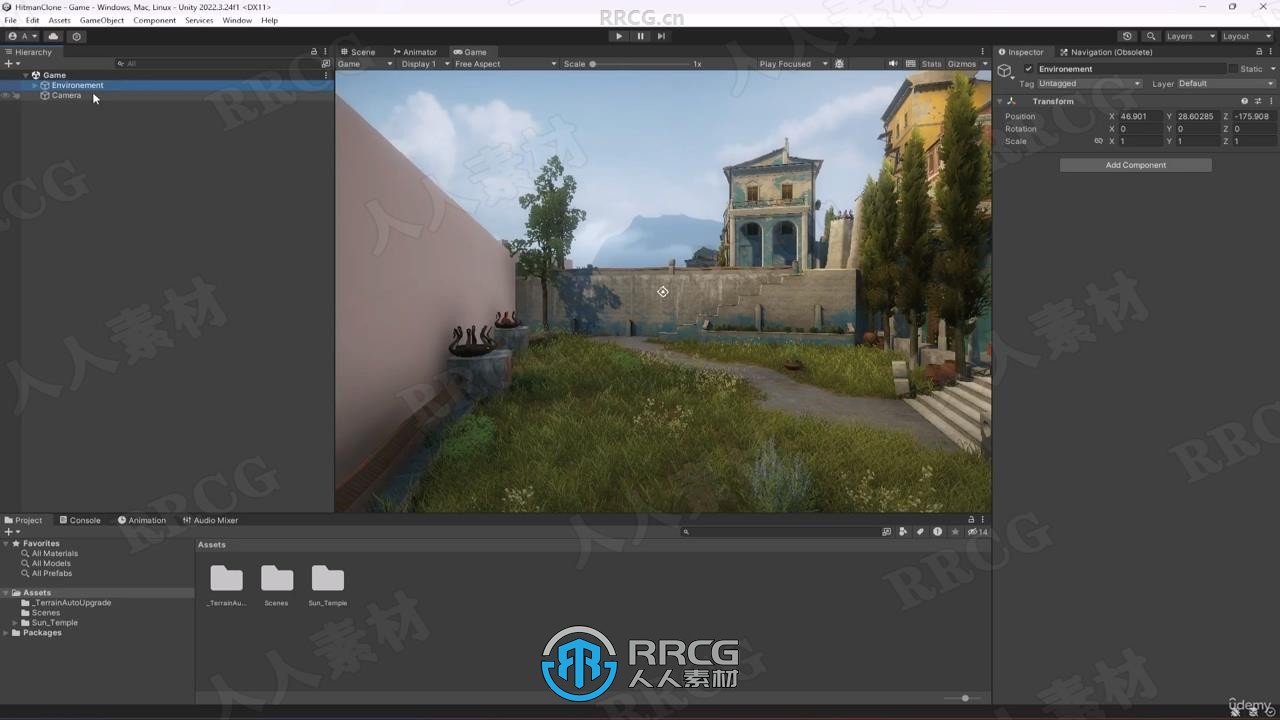1280x720 pixels.
Task: Enable the Static checkbox
Action: click(1232, 69)
